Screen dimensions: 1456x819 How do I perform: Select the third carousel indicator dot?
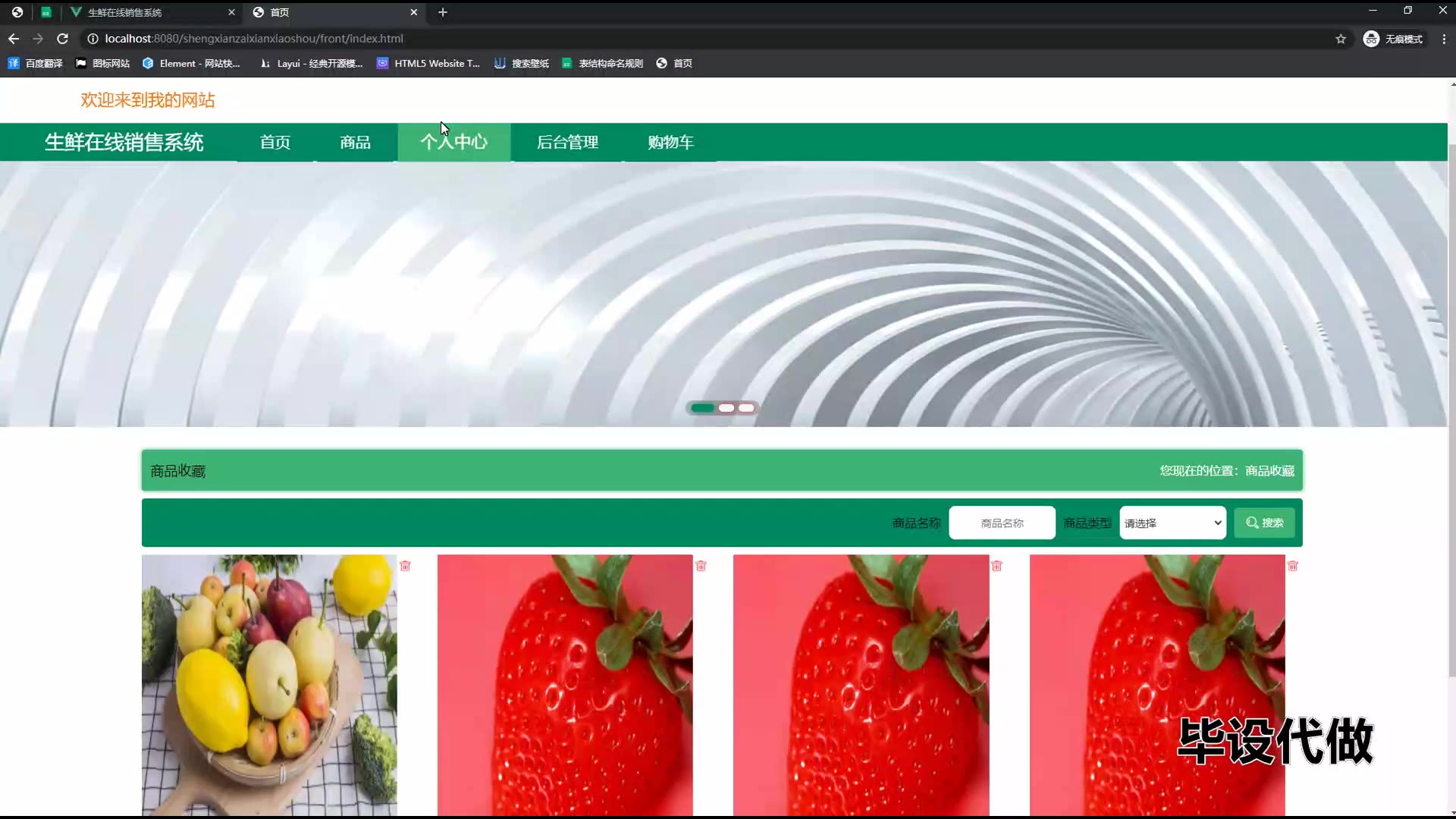click(747, 408)
